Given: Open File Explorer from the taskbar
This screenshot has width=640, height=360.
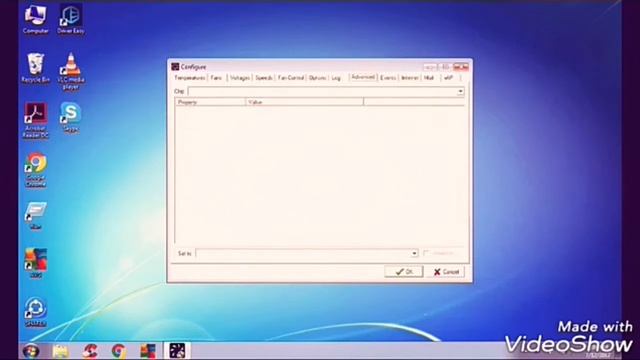Looking at the screenshot, I should pyautogui.click(x=60, y=351).
